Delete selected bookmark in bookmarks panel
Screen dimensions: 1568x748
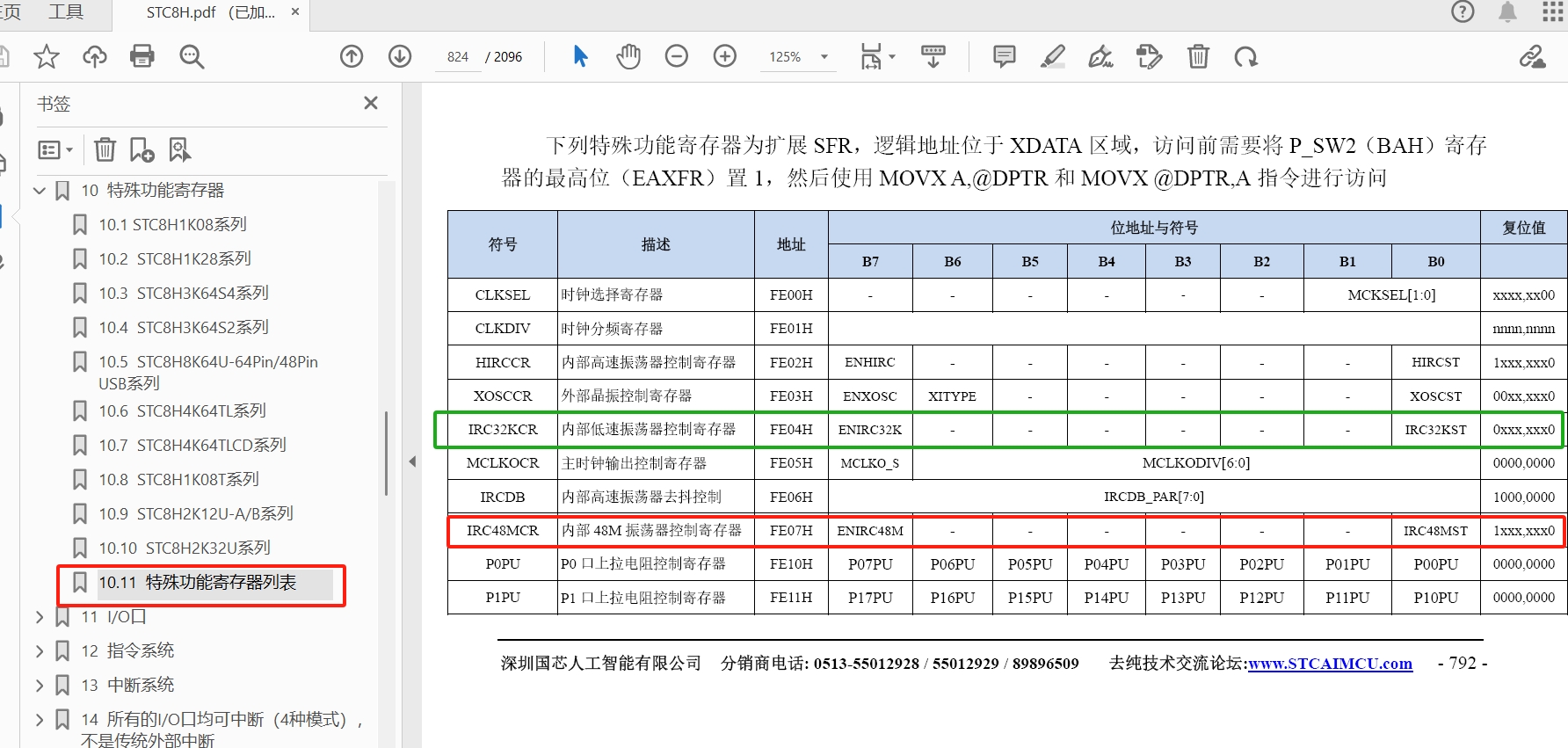105,149
